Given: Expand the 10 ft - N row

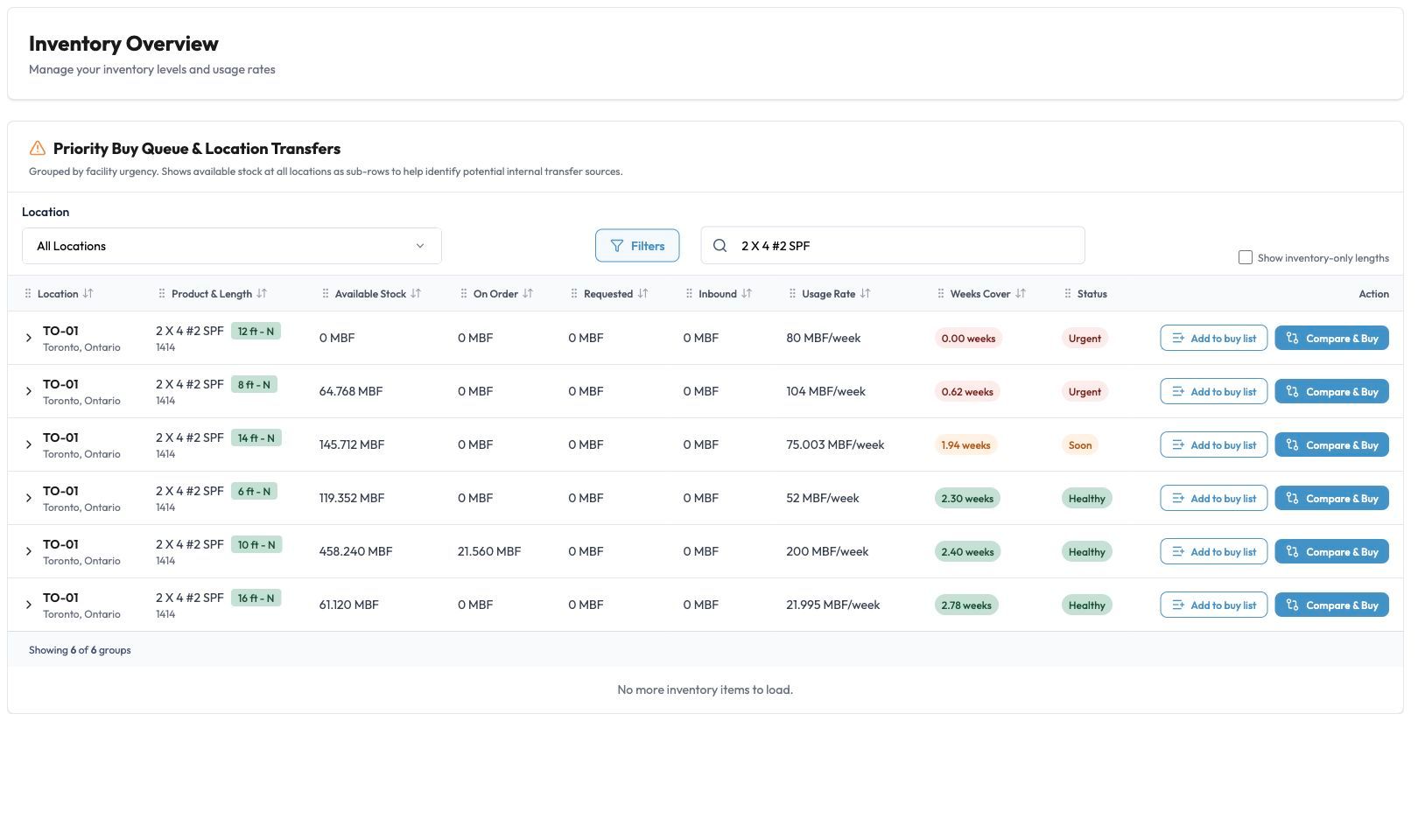Looking at the screenshot, I should [29, 551].
